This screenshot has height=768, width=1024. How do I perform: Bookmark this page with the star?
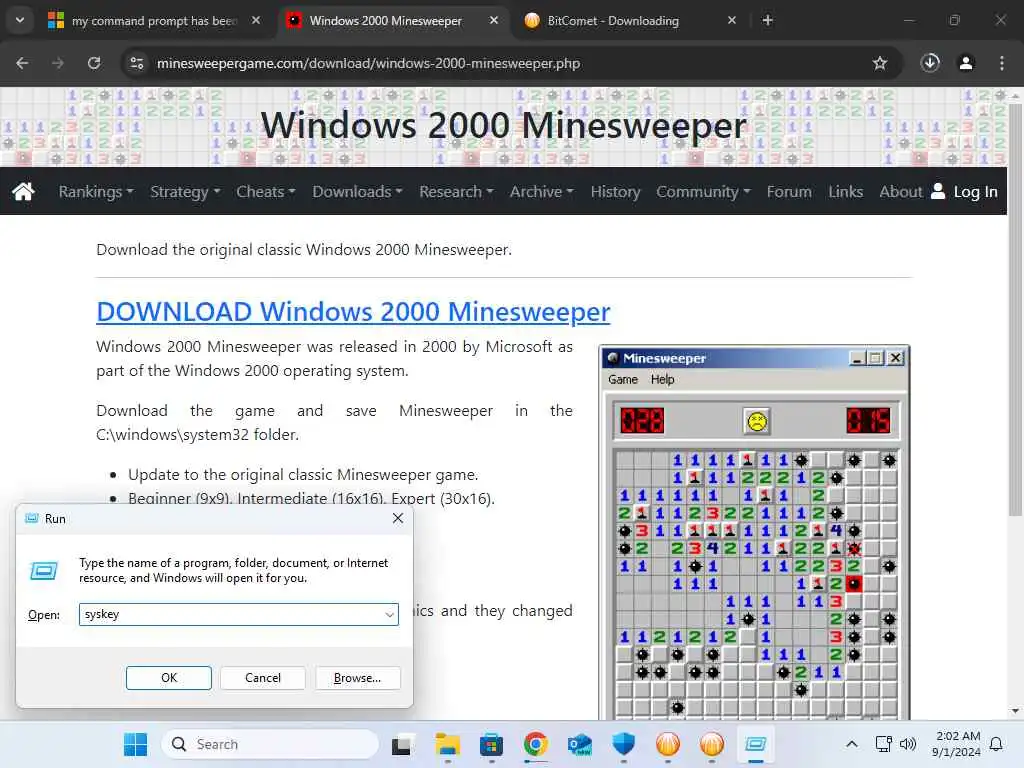(880, 63)
